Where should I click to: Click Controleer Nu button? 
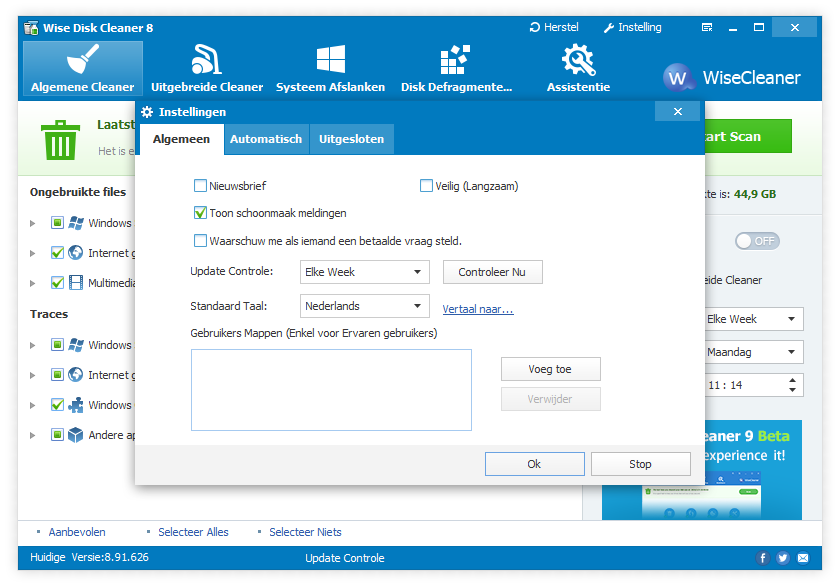pos(493,272)
